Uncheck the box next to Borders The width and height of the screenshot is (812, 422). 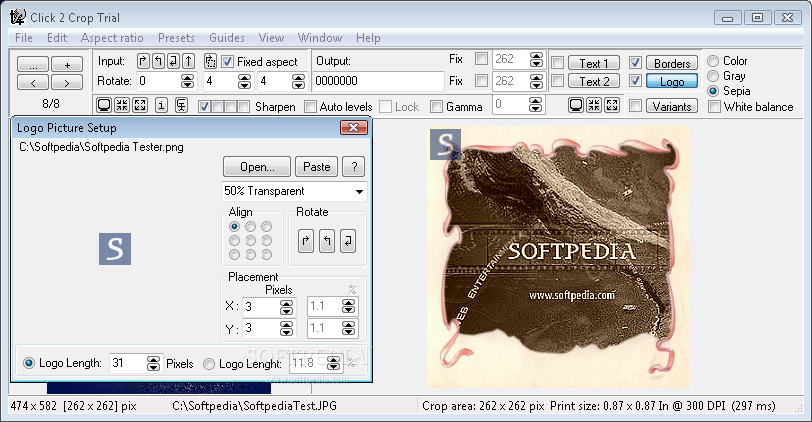pyautogui.click(x=635, y=63)
